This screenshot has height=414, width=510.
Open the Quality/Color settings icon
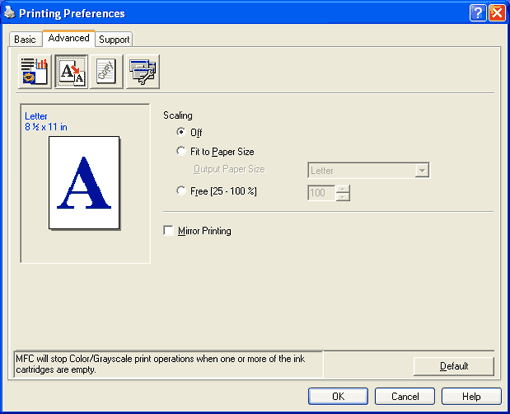pos(35,71)
